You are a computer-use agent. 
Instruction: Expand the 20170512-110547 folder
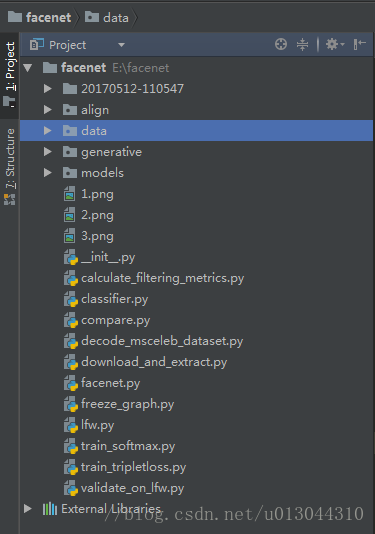(x=48, y=89)
